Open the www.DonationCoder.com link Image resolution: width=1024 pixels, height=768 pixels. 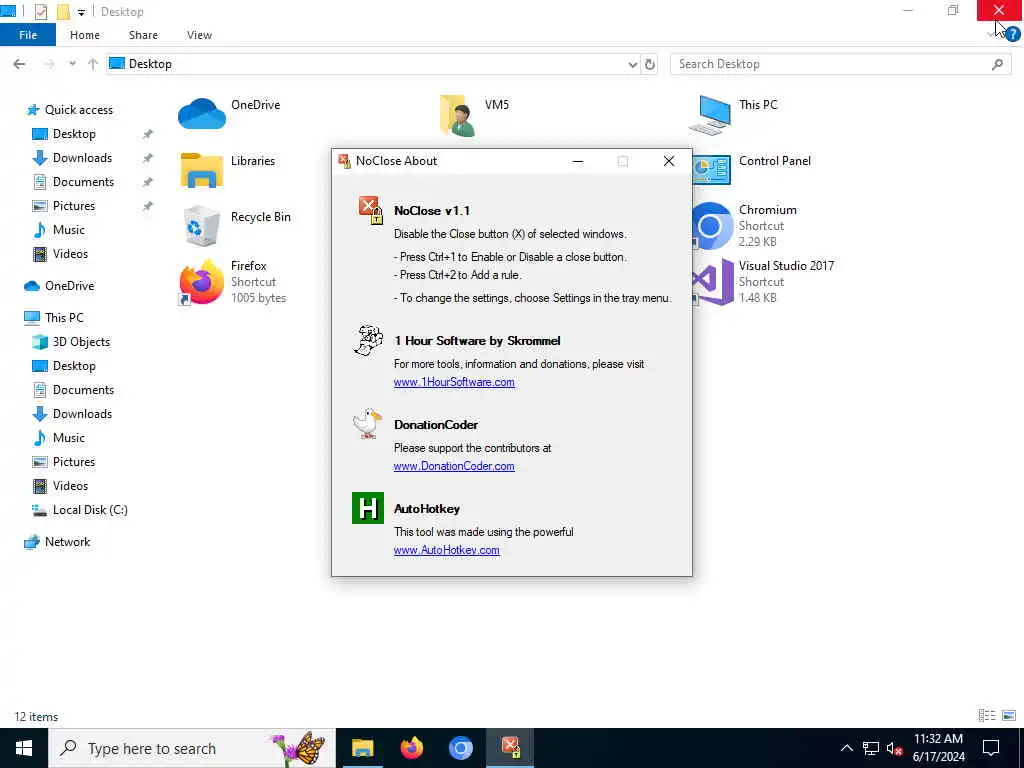pyautogui.click(x=454, y=466)
